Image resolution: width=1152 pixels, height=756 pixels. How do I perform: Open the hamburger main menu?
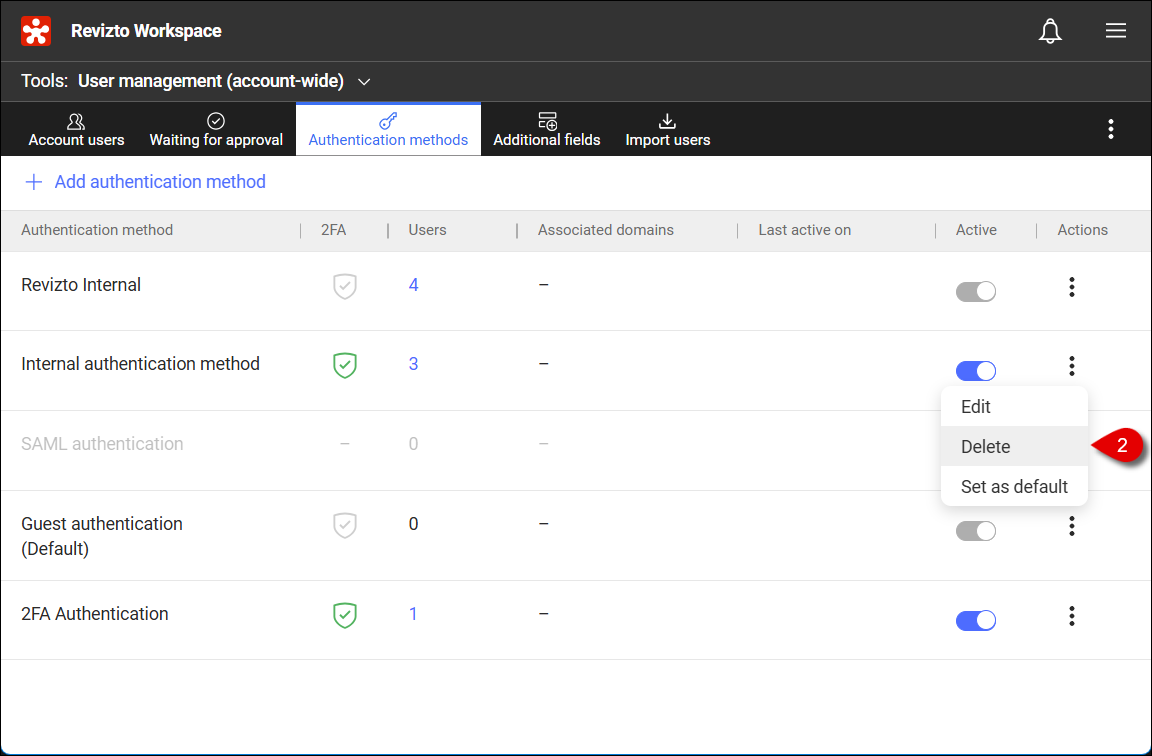point(1115,30)
